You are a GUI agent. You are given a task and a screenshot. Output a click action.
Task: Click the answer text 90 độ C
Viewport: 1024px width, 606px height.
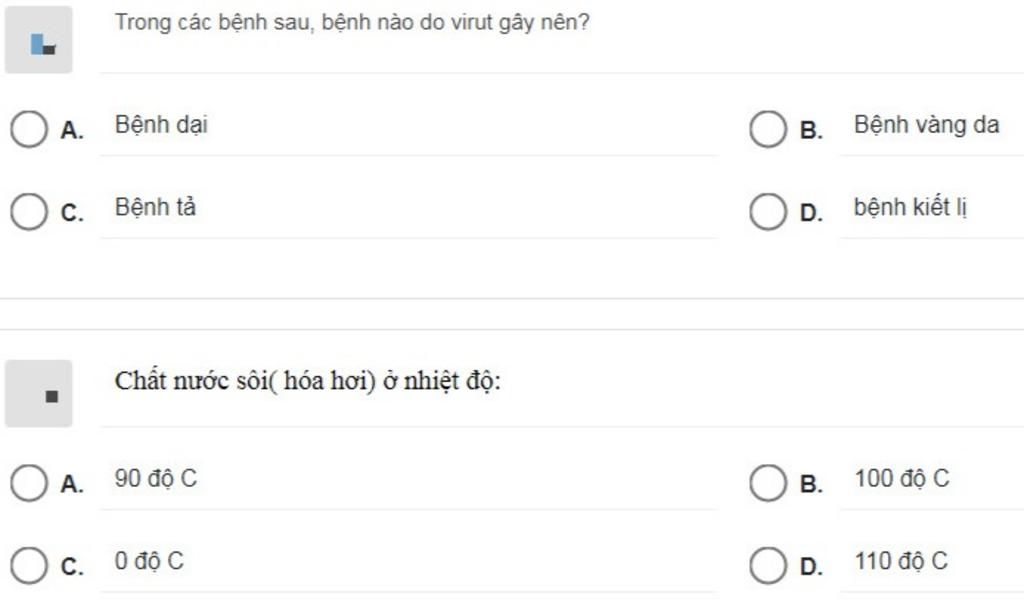pyautogui.click(x=155, y=479)
